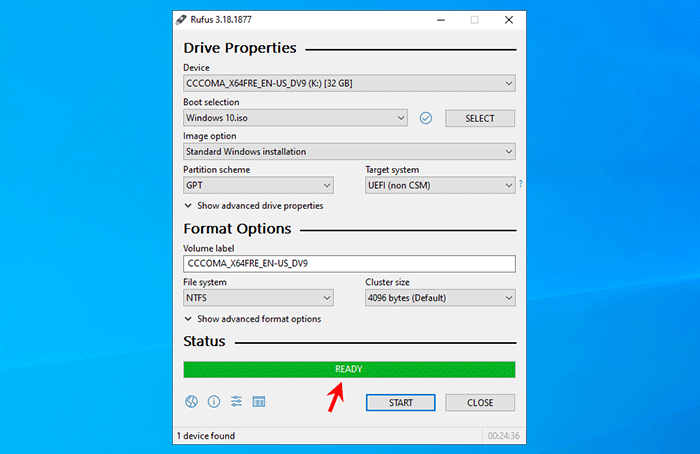This screenshot has height=454, width=700.
Task: Click the START button
Action: coord(400,403)
